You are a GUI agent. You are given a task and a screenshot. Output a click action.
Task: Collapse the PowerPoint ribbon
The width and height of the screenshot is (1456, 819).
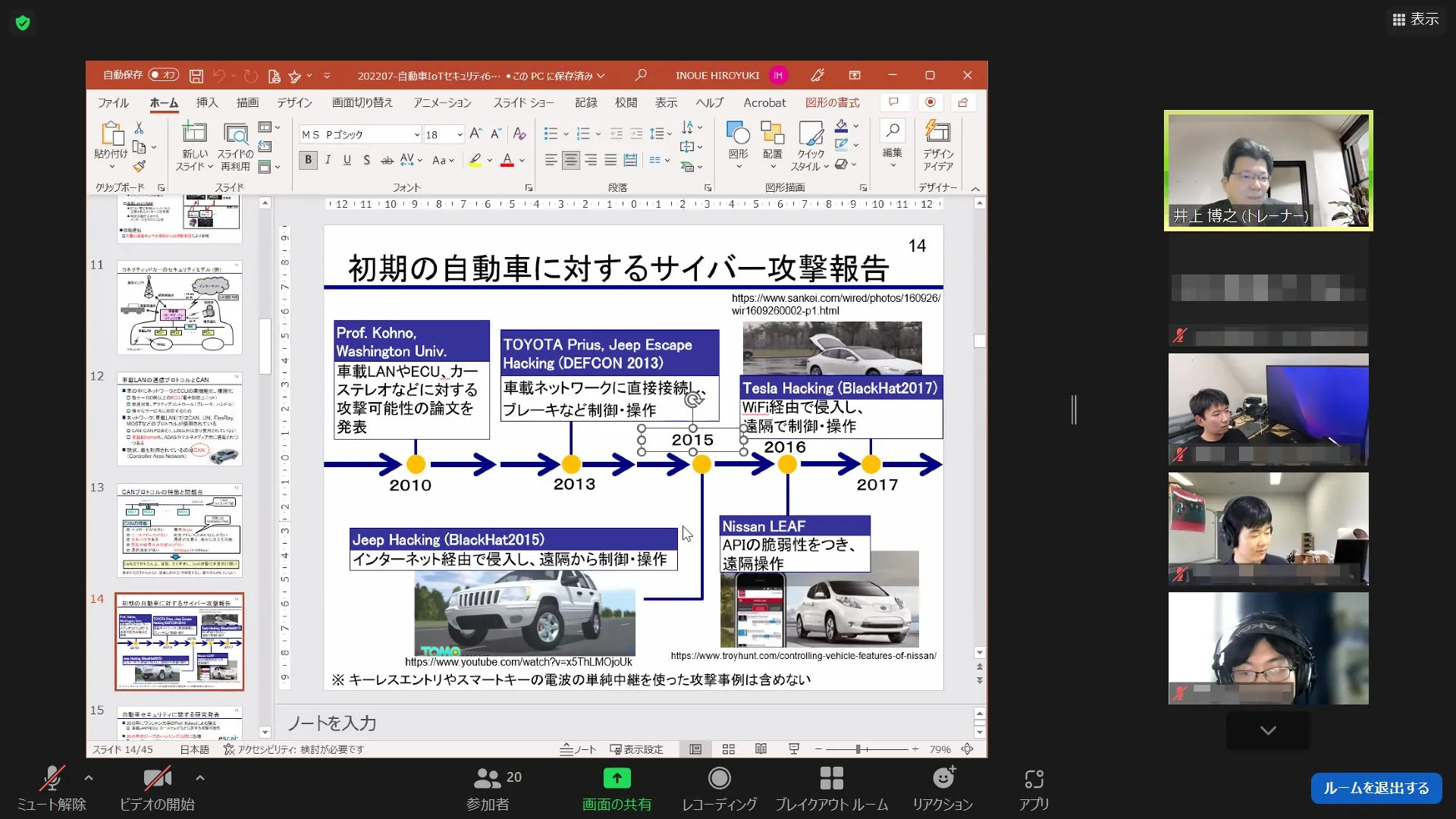click(x=975, y=188)
